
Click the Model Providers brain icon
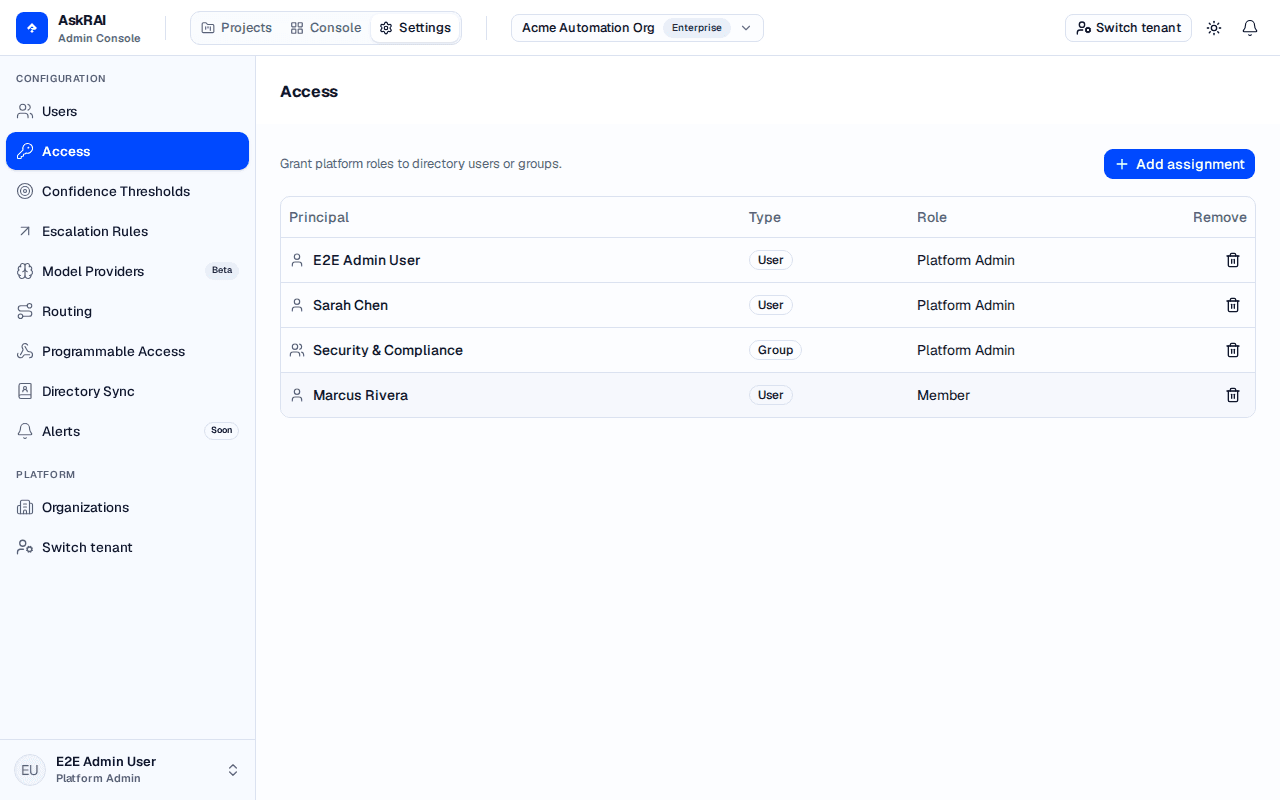(x=25, y=271)
